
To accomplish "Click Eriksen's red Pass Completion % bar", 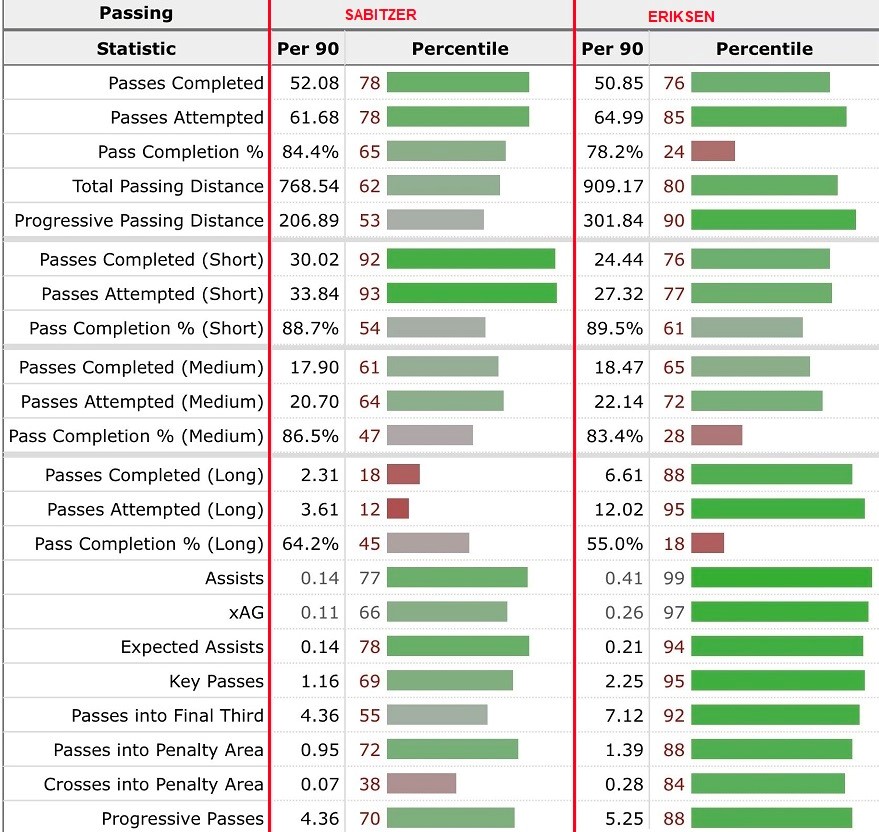I will (x=713, y=151).
